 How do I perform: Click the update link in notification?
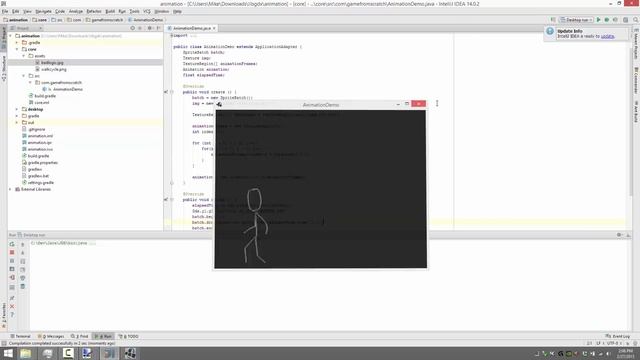click(607, 36)
